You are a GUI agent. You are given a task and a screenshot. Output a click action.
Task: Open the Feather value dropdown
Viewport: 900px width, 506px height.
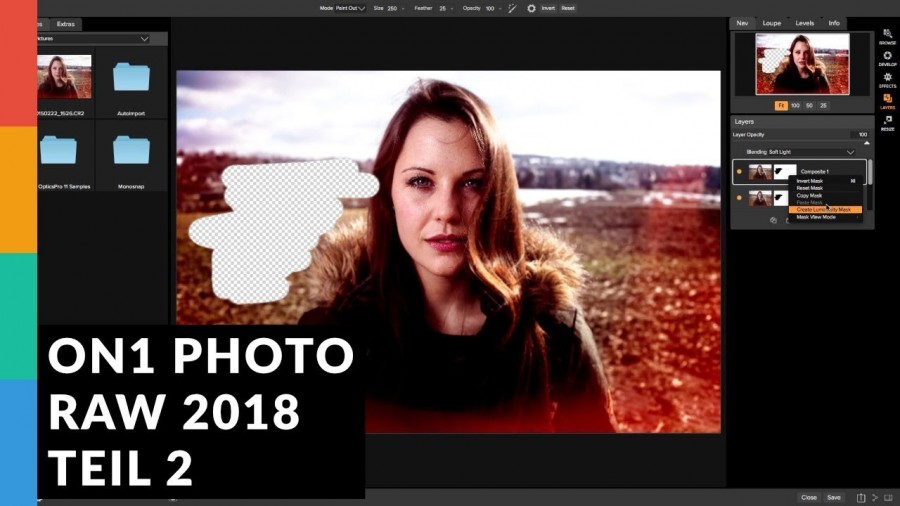tap(452, 9)
